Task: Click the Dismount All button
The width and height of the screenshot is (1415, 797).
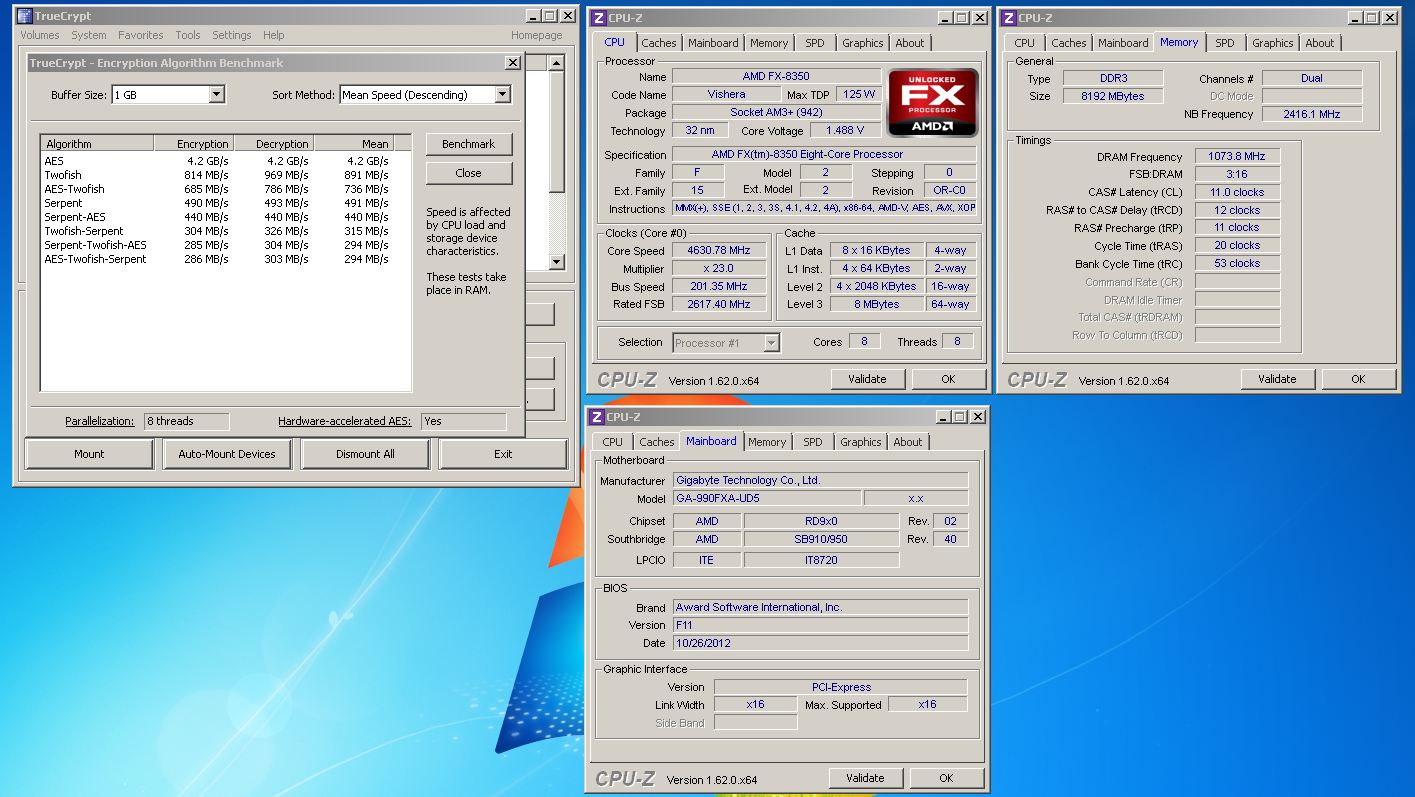Action: tap(365, 454)
